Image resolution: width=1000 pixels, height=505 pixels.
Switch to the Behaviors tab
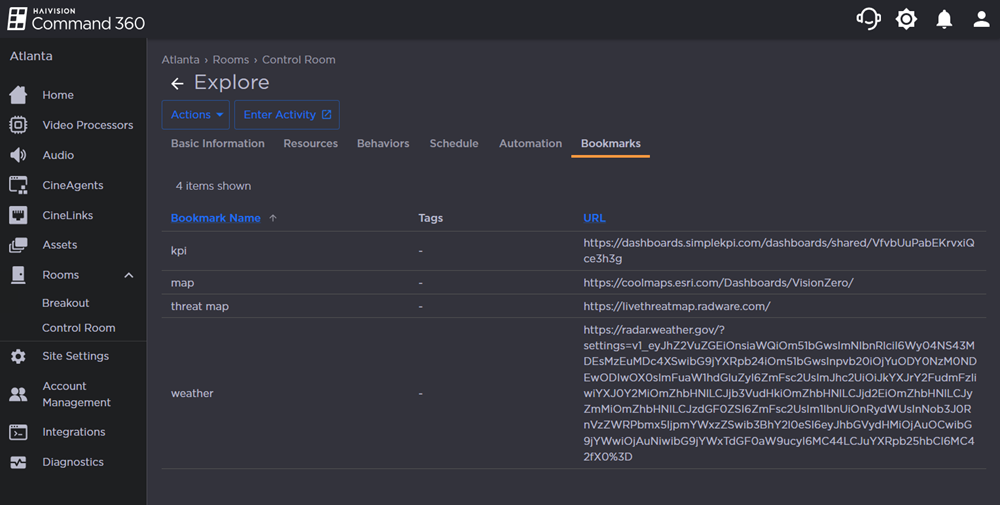[x=383, y=143]
